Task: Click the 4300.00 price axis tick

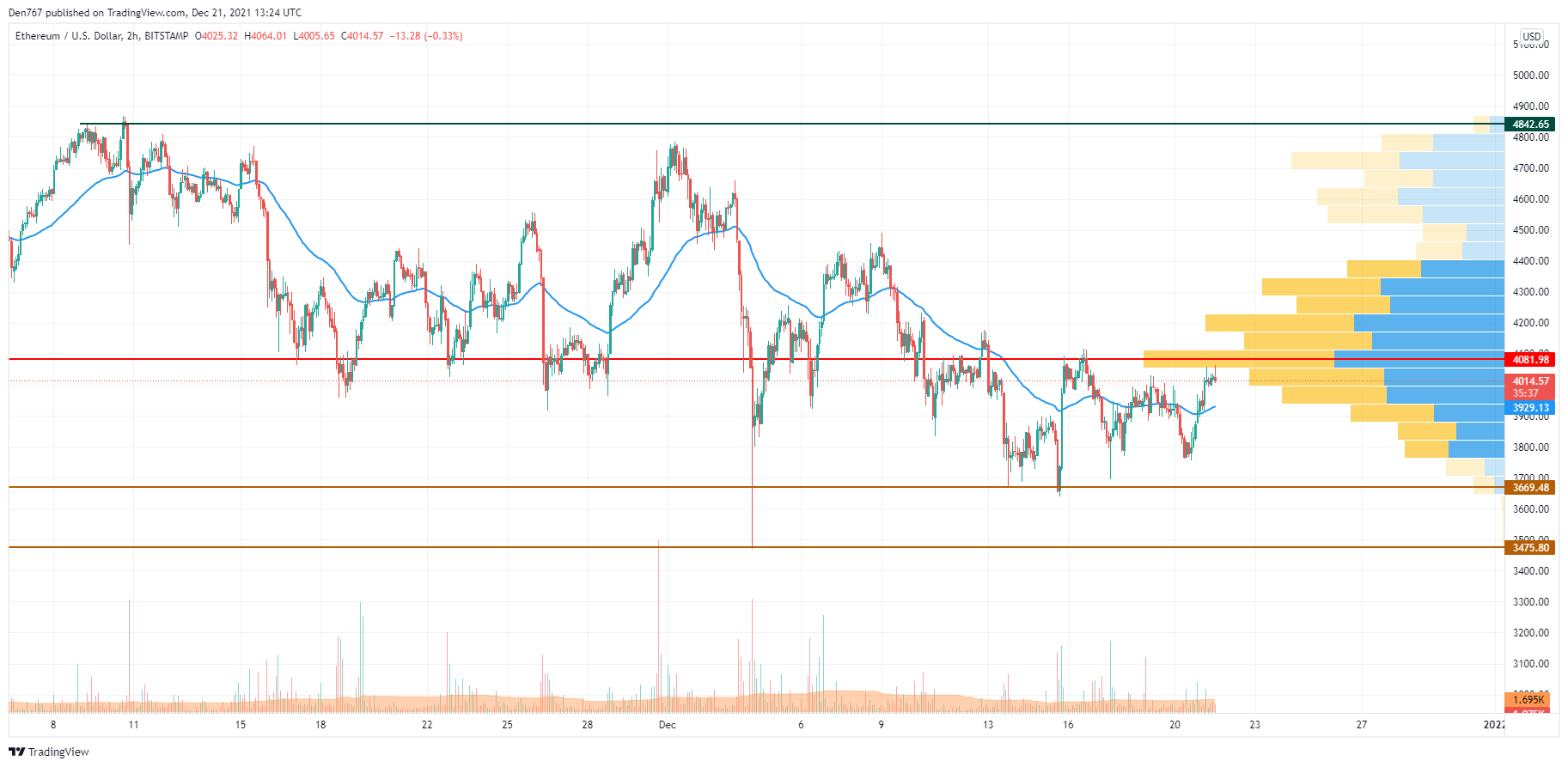Action: [x=1531, y=292]
